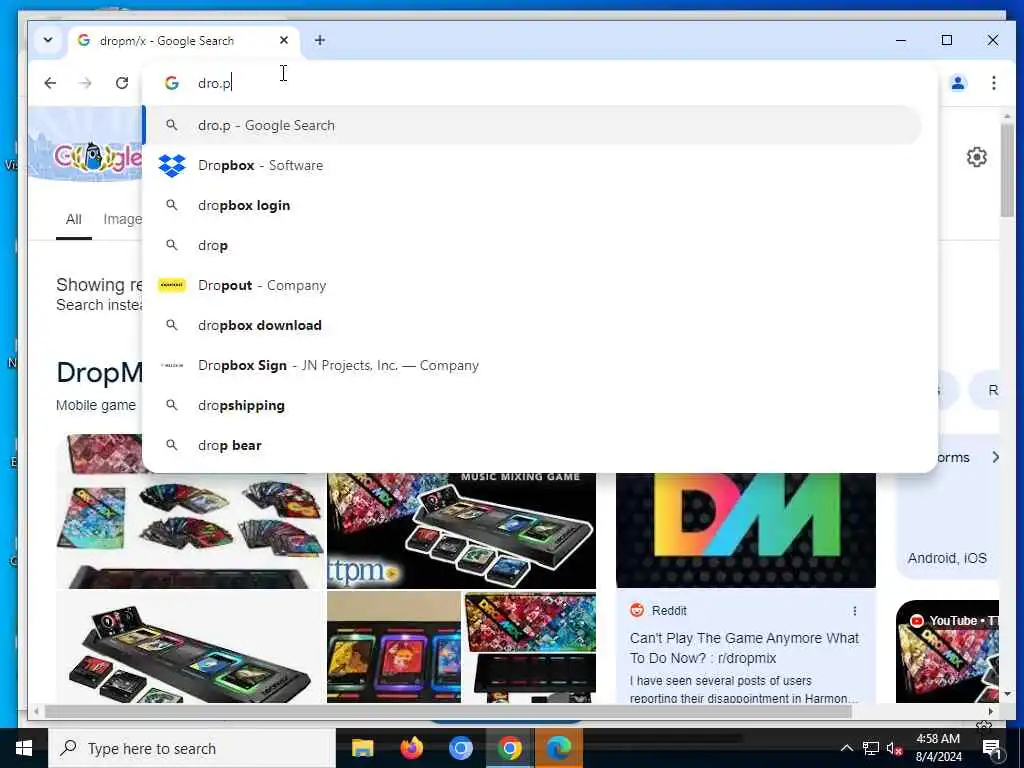Select the dropm/x - Google Search tab

[184, 40]
